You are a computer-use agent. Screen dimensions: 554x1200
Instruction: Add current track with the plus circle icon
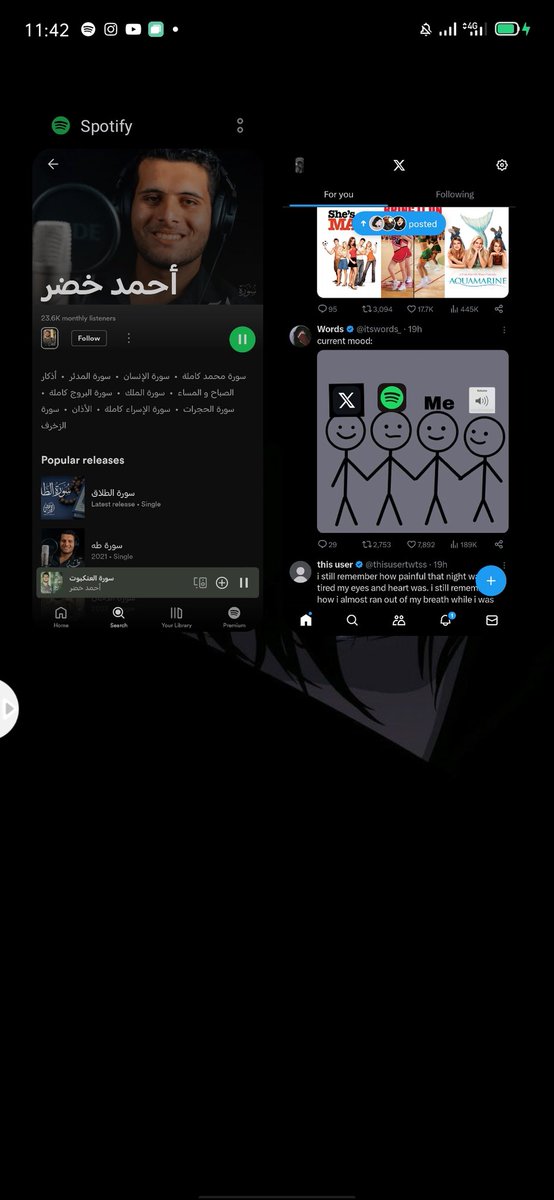[222, 582]
